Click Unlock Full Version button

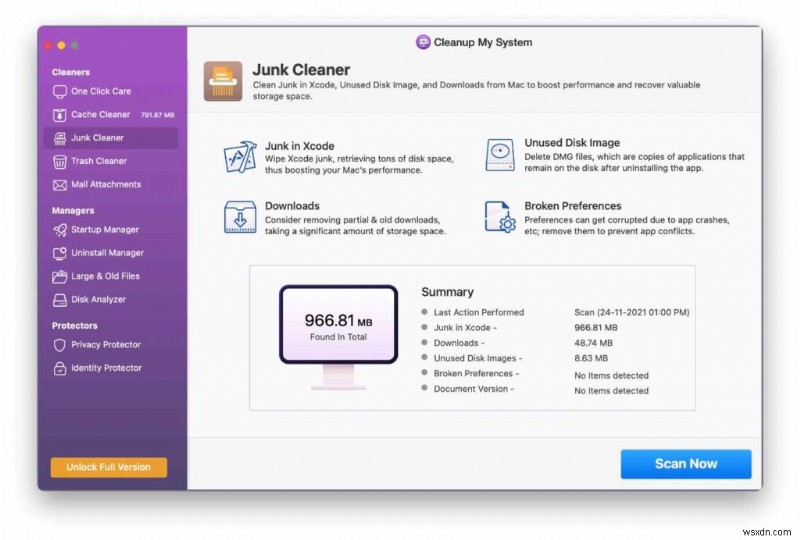(x=109, y=467)
